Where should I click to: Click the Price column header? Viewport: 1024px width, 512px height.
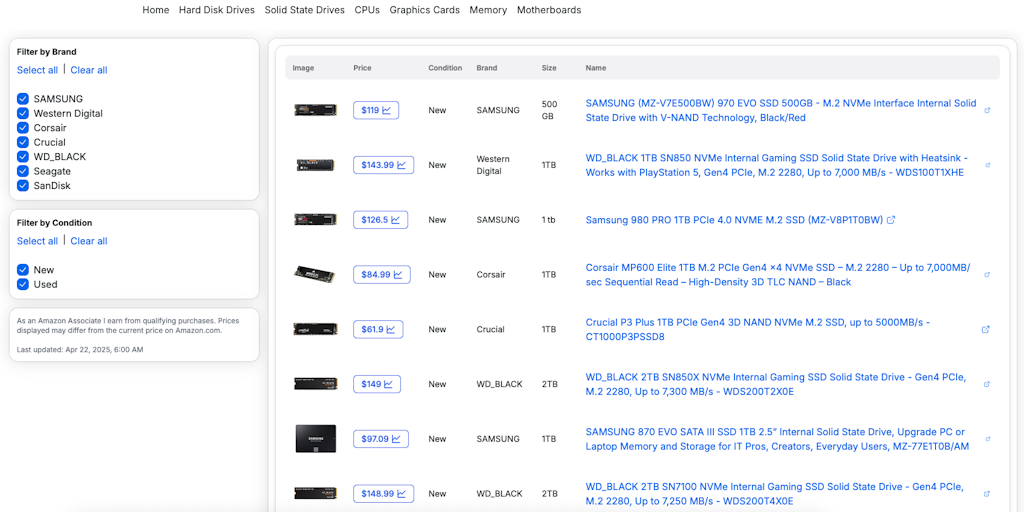point(362,68)
